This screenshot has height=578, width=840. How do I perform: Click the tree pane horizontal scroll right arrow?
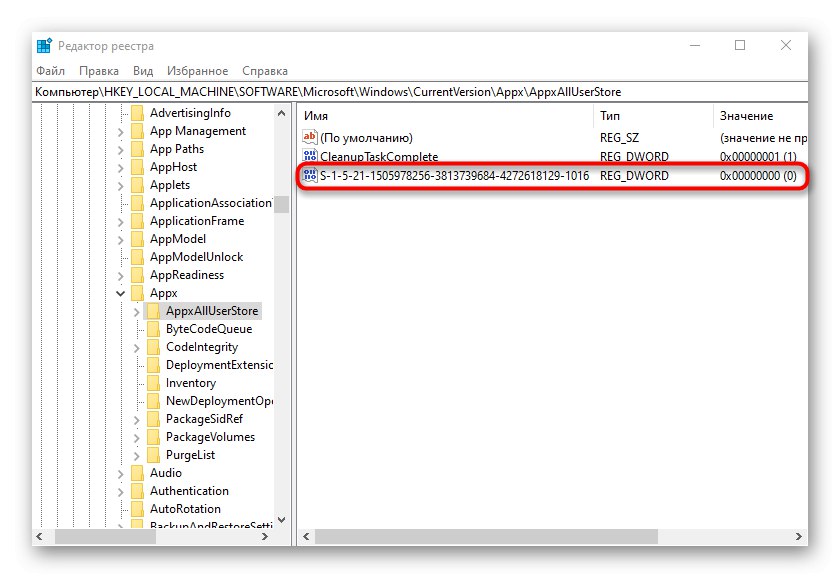pos(264,536)
